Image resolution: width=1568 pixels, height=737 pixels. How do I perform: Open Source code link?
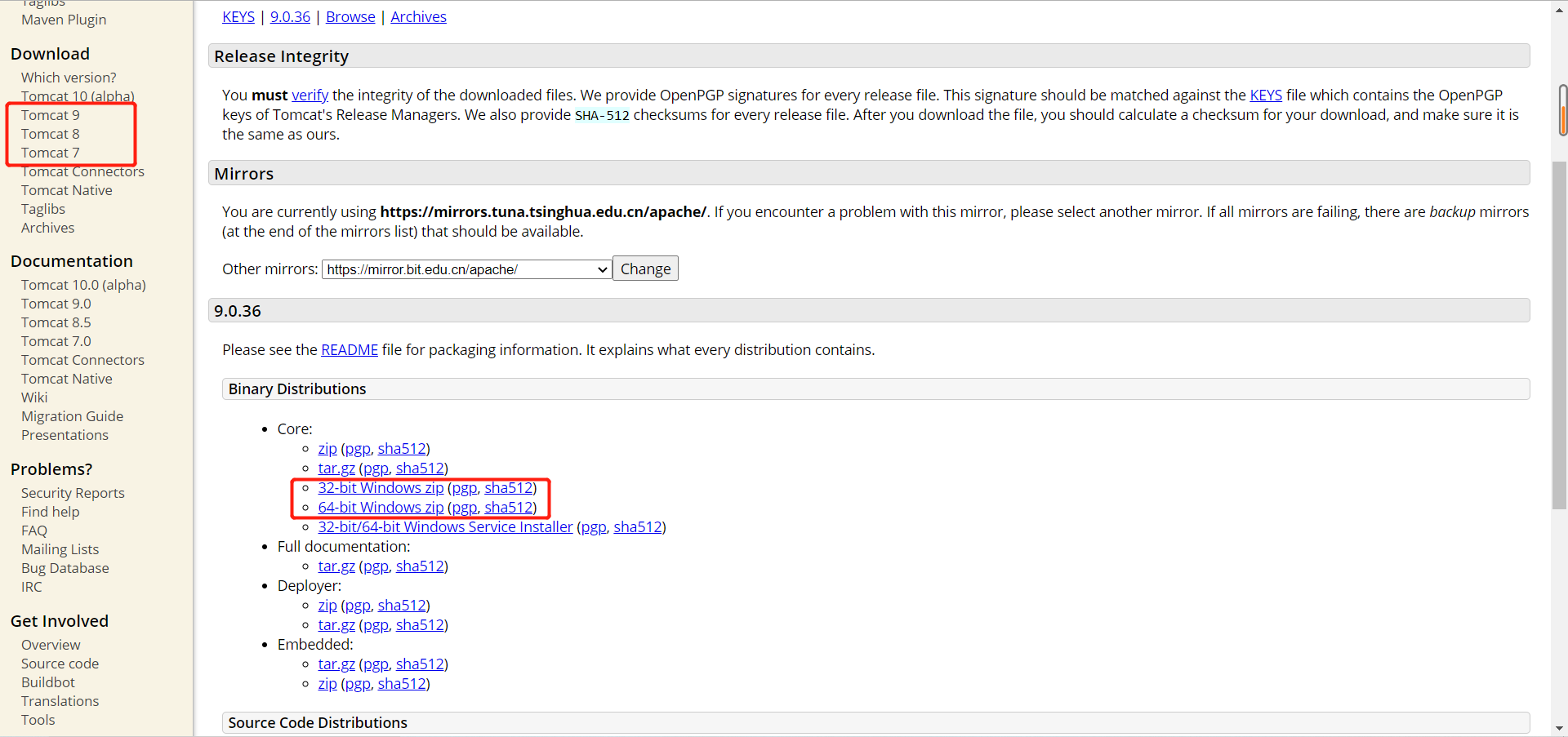(60, 664)
